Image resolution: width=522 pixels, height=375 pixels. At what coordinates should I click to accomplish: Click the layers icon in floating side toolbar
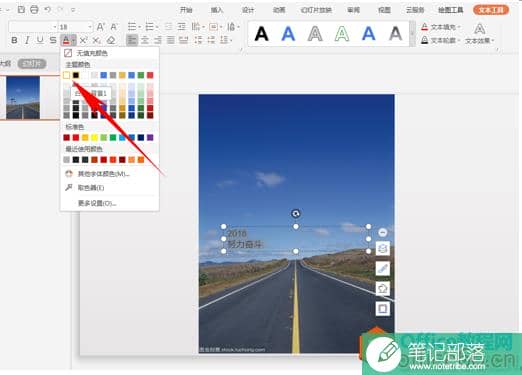(383, 248)
